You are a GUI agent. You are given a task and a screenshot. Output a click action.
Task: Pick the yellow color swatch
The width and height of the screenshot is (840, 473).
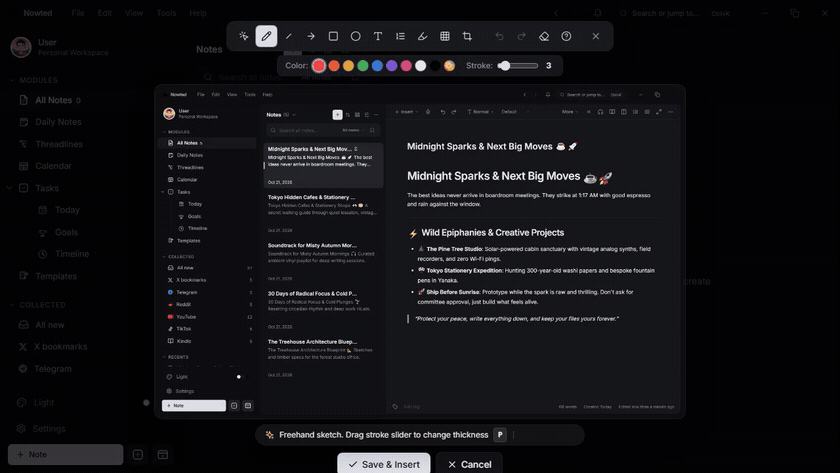[x=348, y=65]
